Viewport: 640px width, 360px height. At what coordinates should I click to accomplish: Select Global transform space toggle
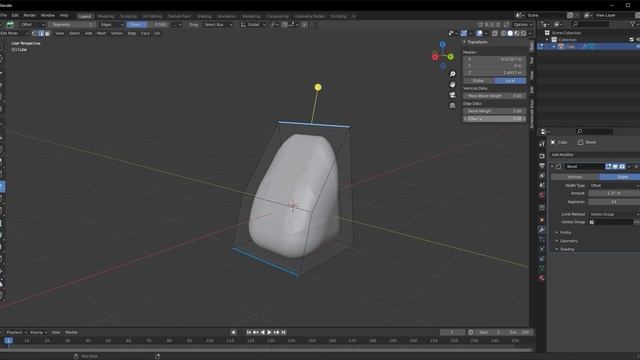tap(478, 81)
